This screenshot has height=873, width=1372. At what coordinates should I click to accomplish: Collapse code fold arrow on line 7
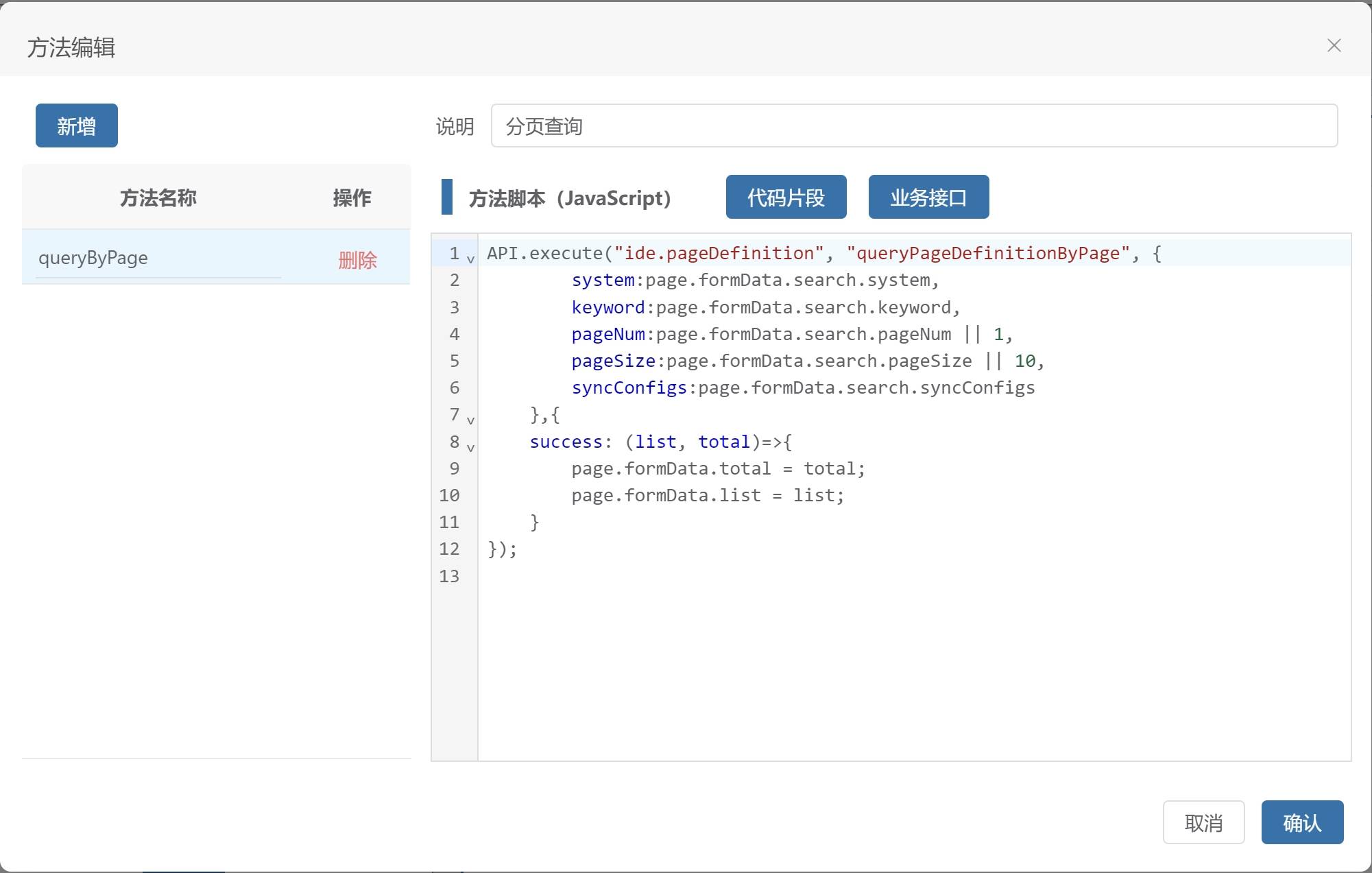point(470,420)
